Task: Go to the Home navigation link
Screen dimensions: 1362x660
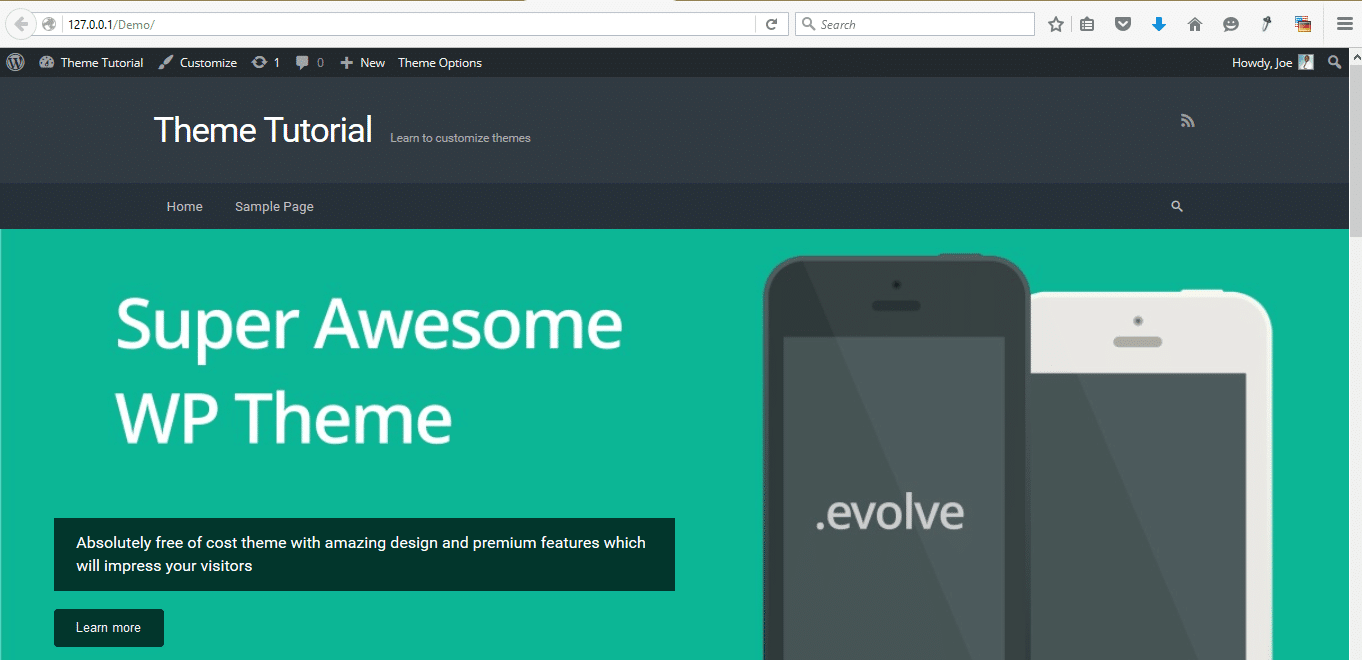Action: tap(185, 206)
